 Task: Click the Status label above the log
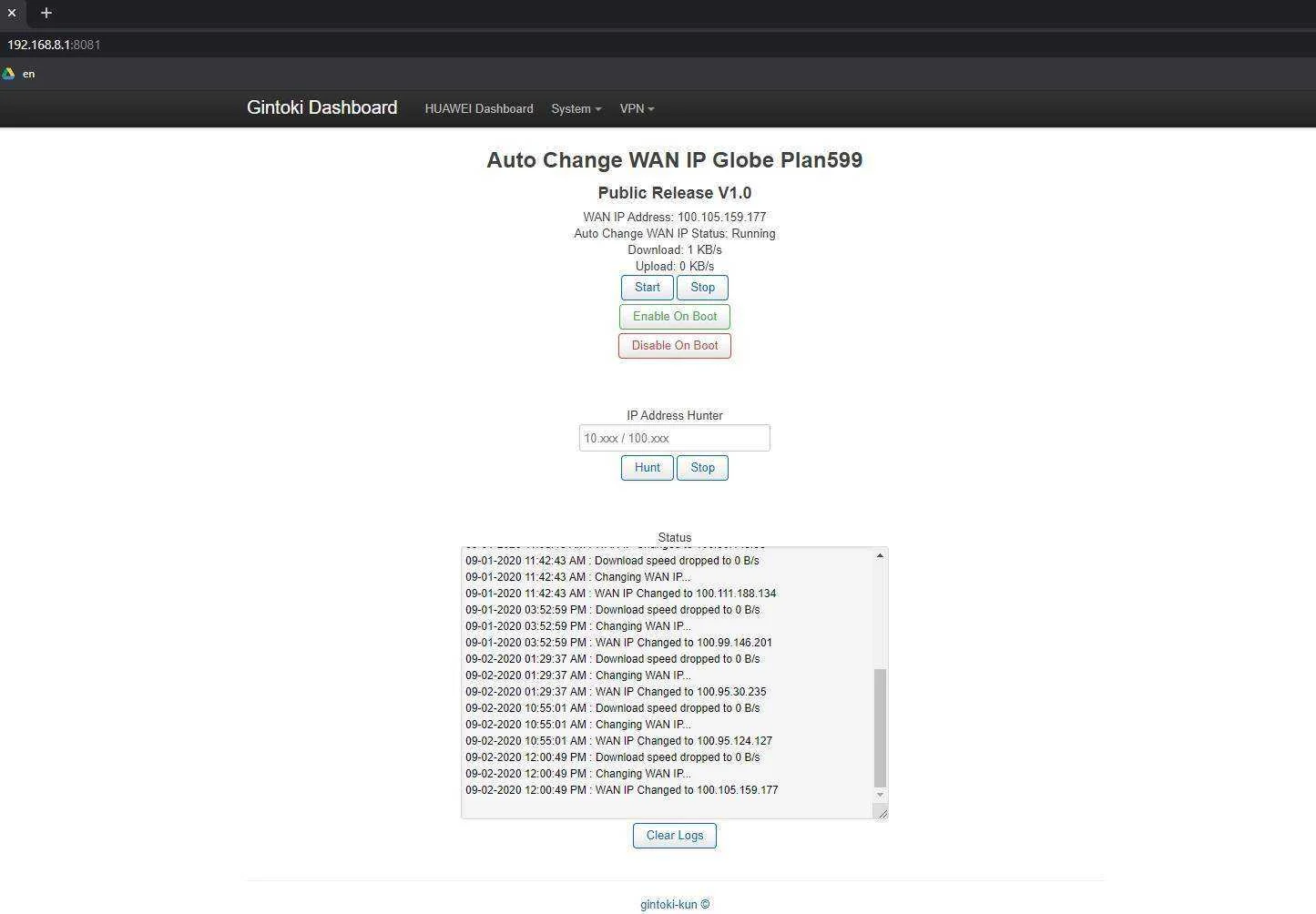(x=675, y=538)
